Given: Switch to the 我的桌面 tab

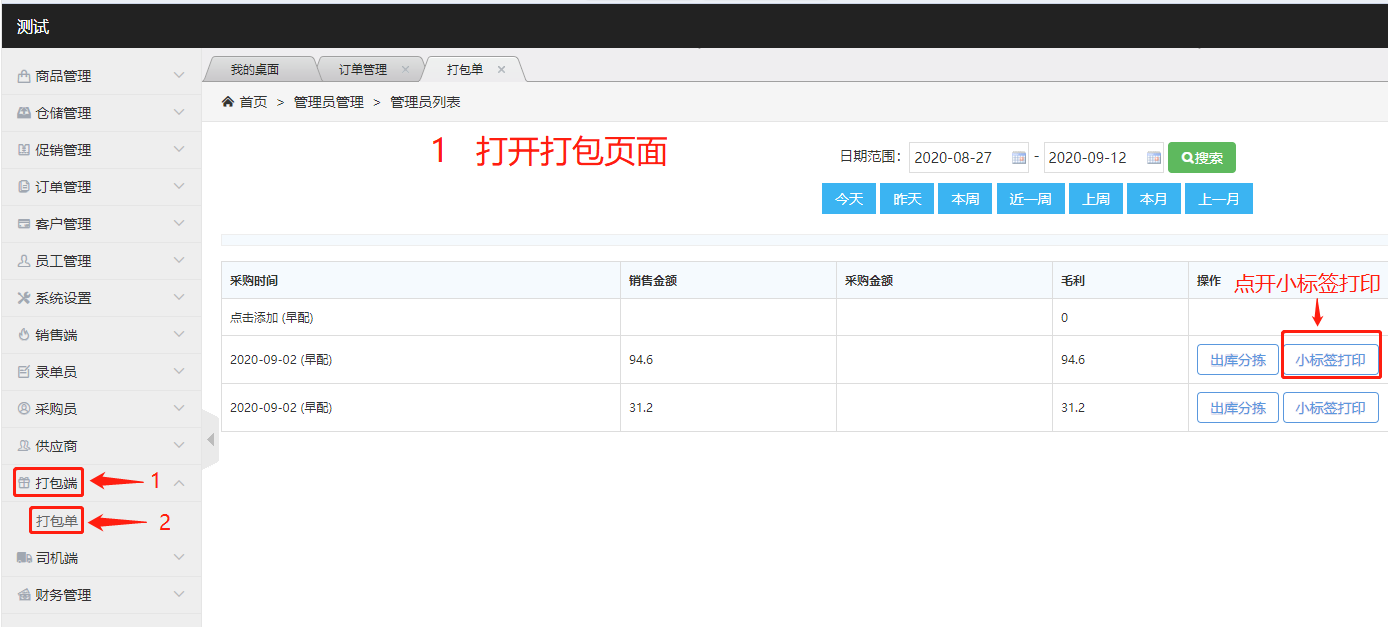Looking at the screenshot, I should (255, 70).
